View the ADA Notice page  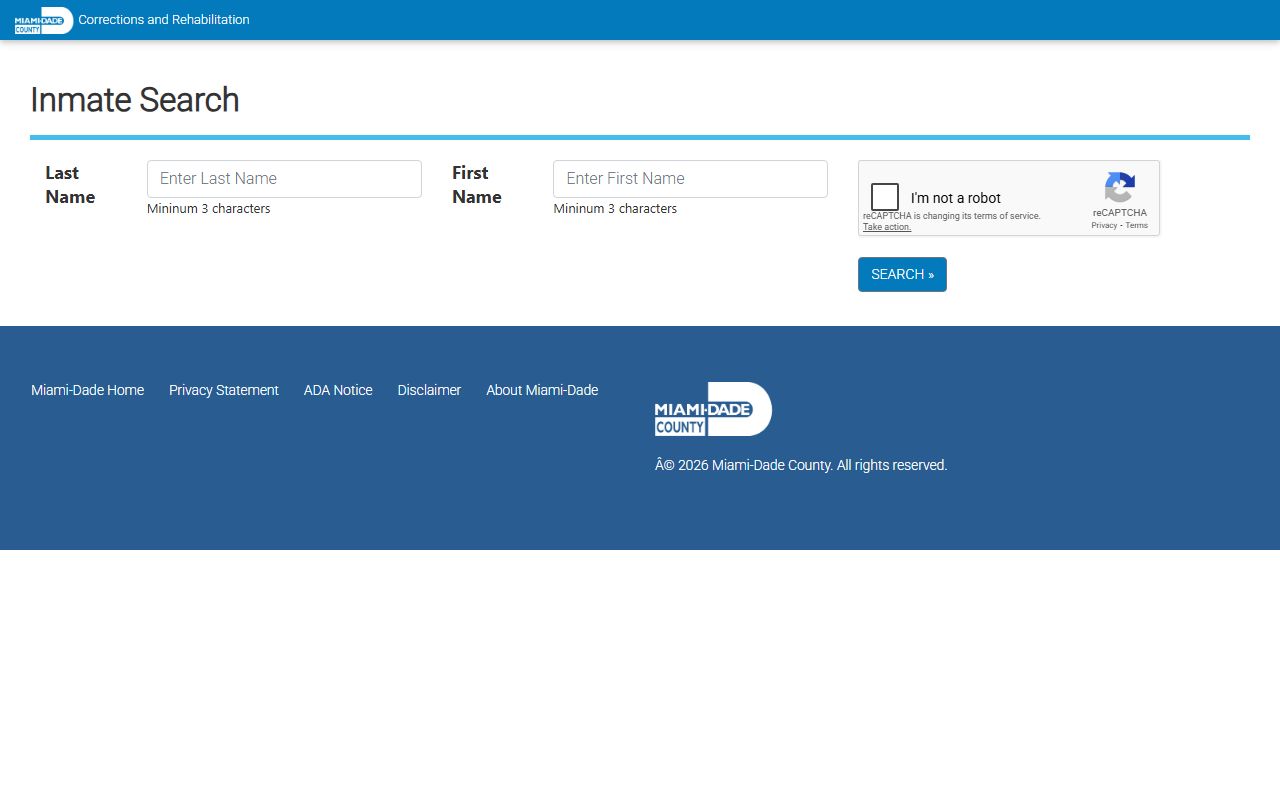(338, 390)
